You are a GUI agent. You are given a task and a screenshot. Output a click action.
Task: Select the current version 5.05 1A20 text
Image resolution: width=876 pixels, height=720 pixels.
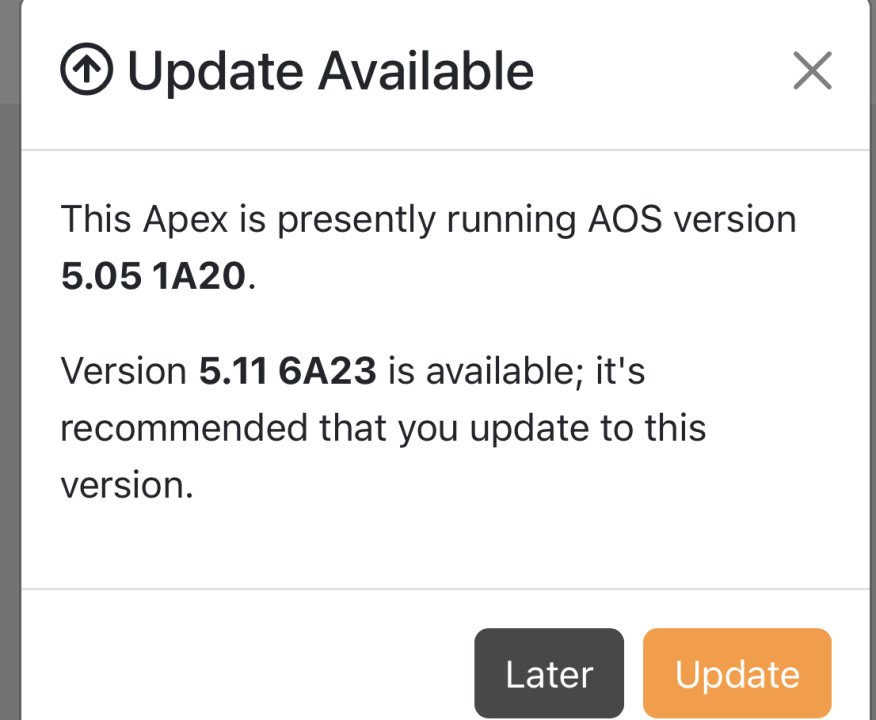click(x=153, y=276)
